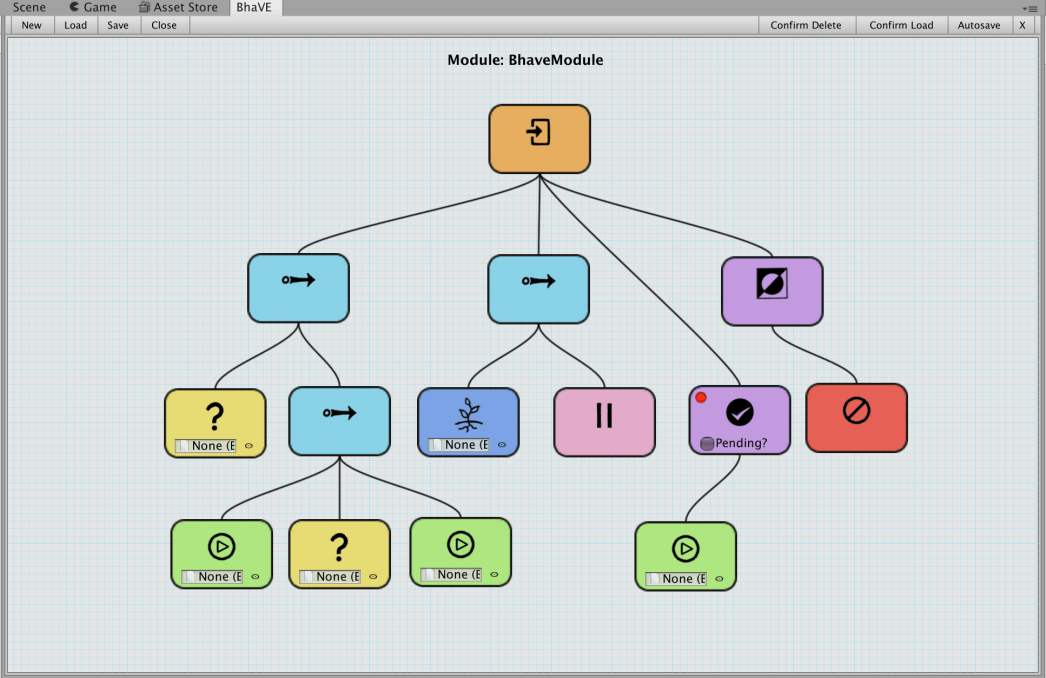Click the red prohibited-symbol node
This screenshot has height=678, width=1046.
coord(856,411)
